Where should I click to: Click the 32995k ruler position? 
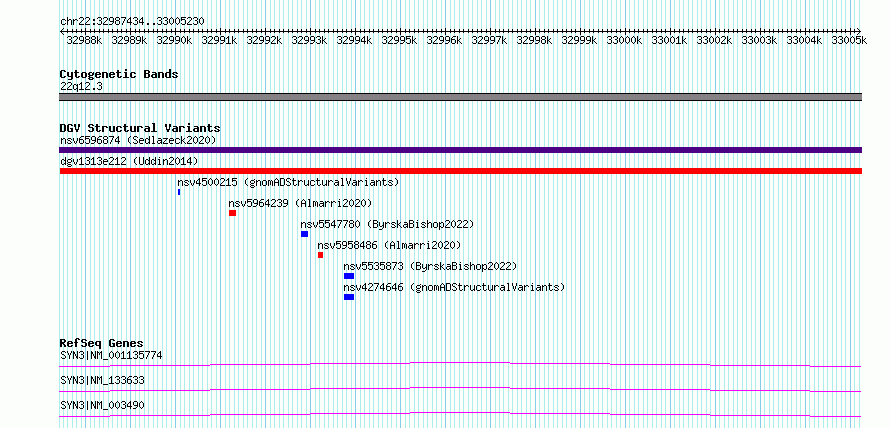[x=400, y=40]
